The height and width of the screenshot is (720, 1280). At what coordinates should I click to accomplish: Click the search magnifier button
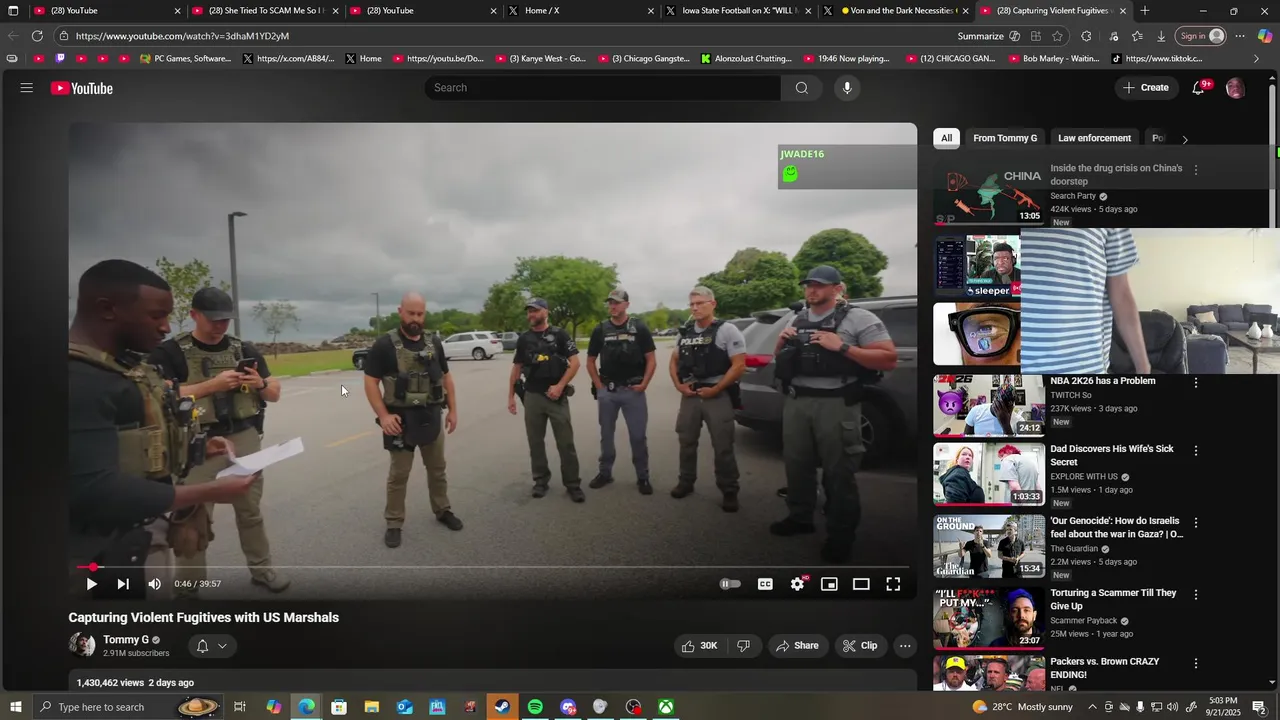801,88
